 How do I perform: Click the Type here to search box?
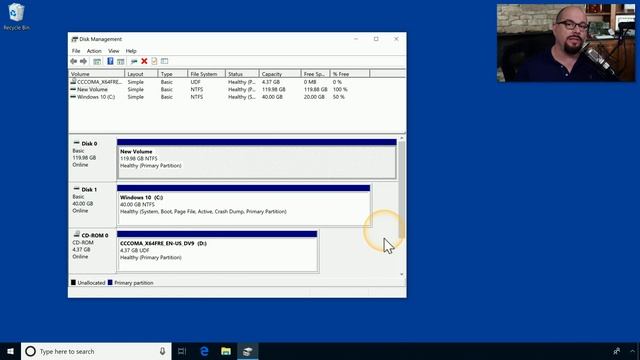(x=96, y=351)
